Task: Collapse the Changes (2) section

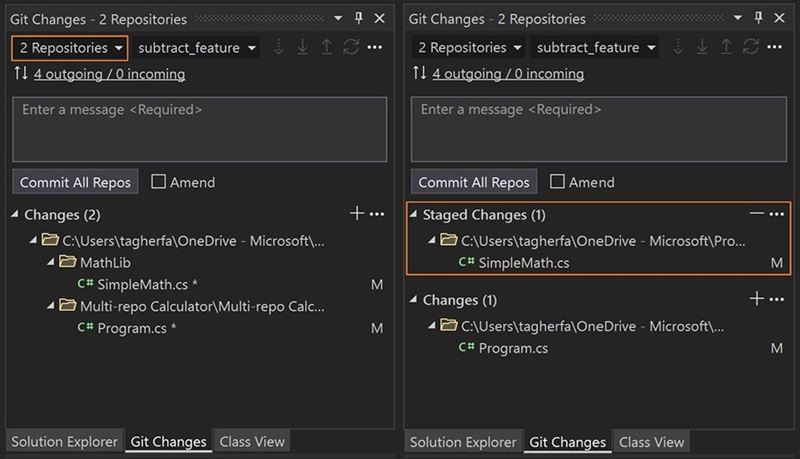Action: point(15,215)
